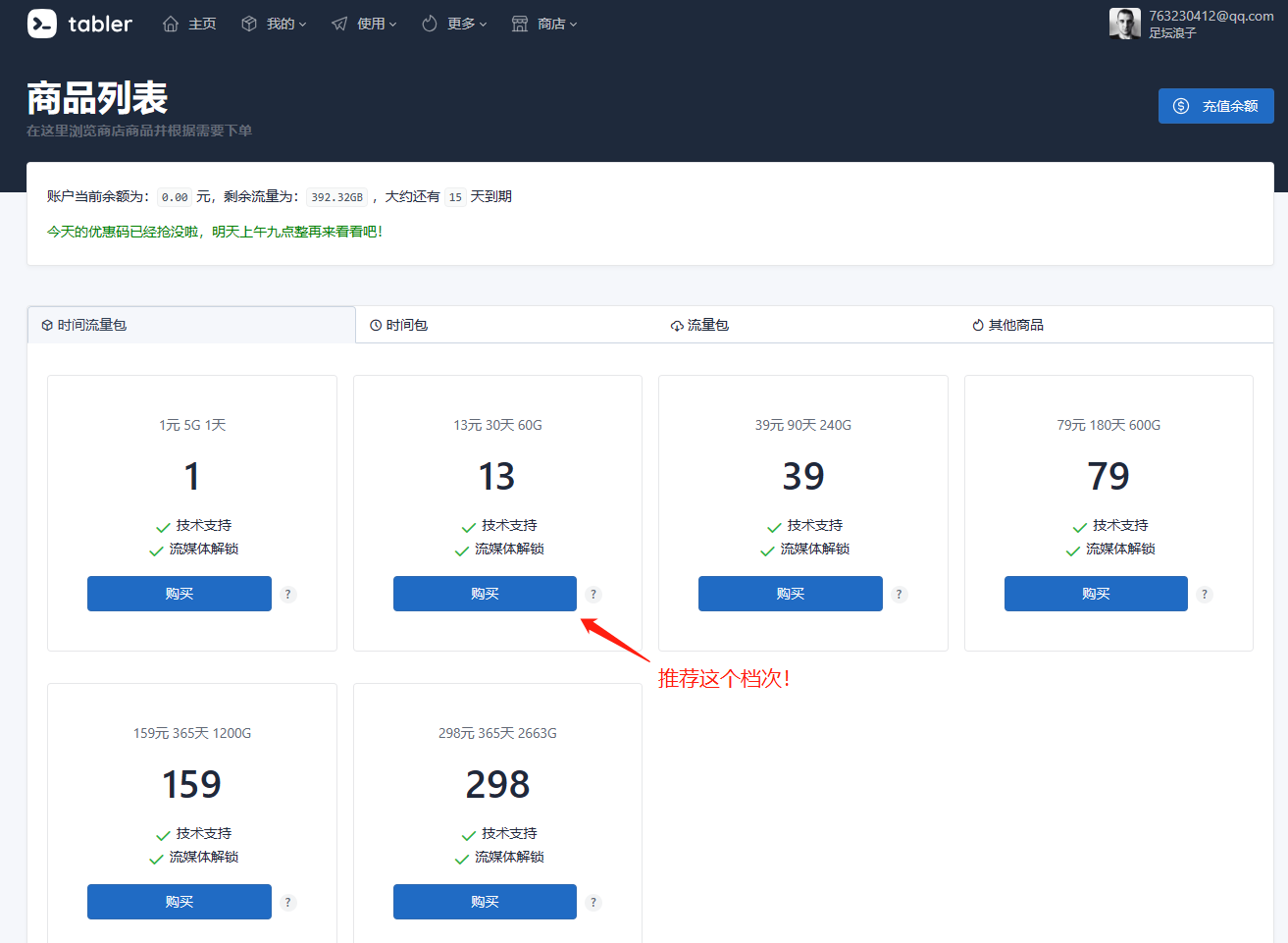This screenshot has height=943, width=1288.
Task: Switch to the 时间流量包 tab
Action: coord(191,325)
